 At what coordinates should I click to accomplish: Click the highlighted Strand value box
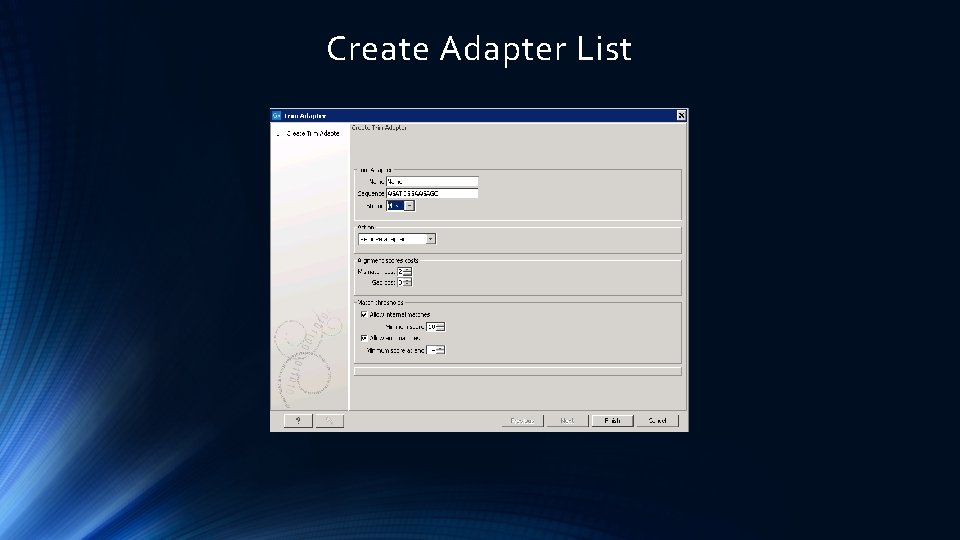(x=396, y=206)
